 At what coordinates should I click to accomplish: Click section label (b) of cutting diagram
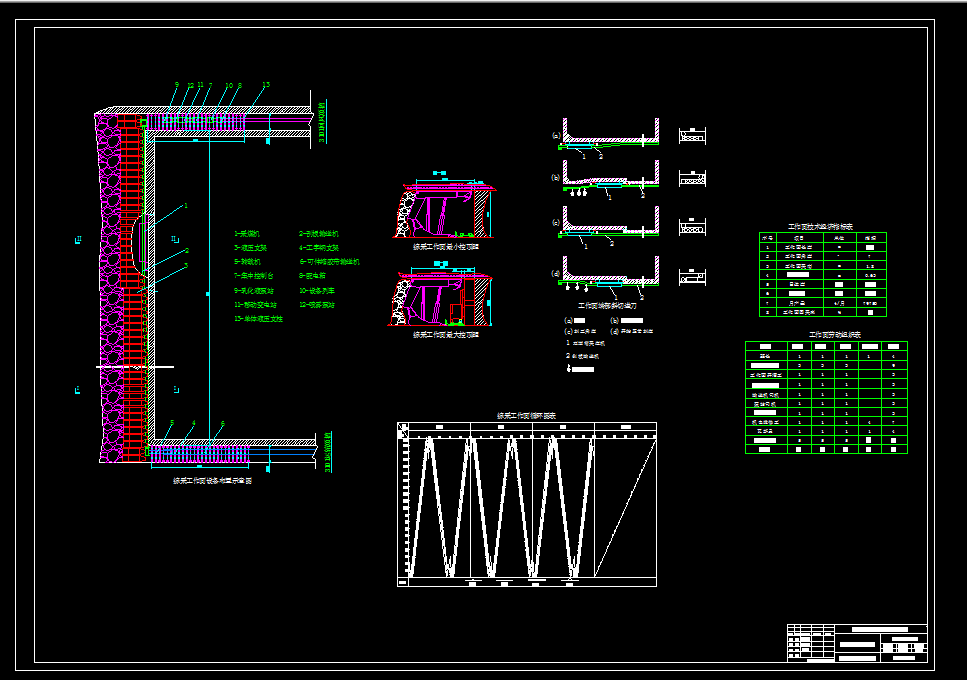pos(556,178)
